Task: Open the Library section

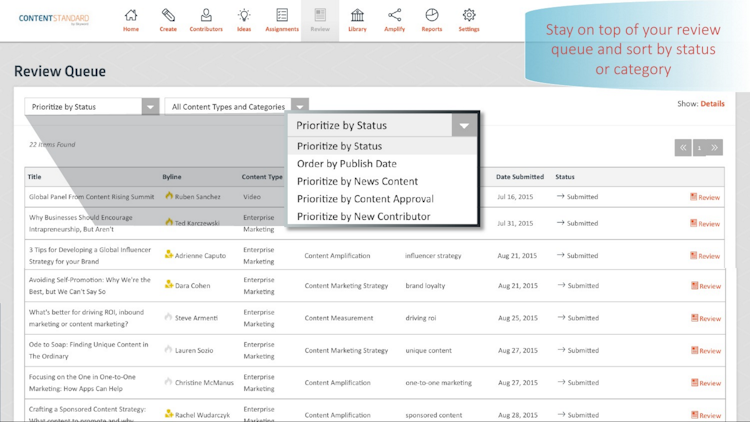Action: tap(357, 21)
